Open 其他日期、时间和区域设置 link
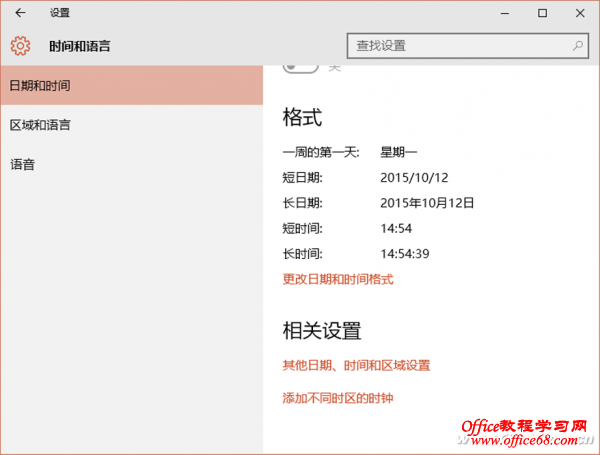Viewport: 600px width, 455px height. (356, 365)
